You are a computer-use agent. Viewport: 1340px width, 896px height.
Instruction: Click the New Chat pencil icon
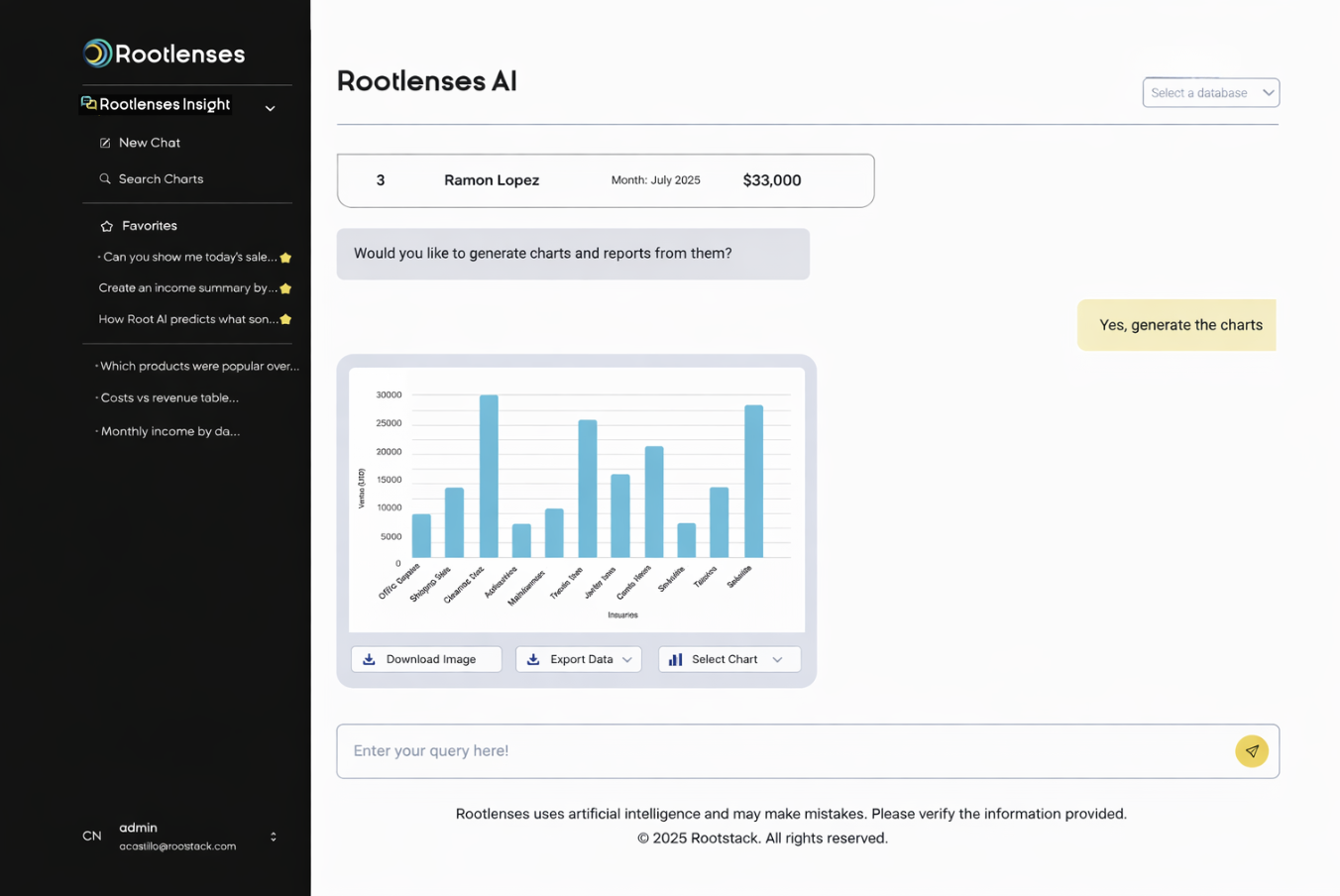(105, 143)
